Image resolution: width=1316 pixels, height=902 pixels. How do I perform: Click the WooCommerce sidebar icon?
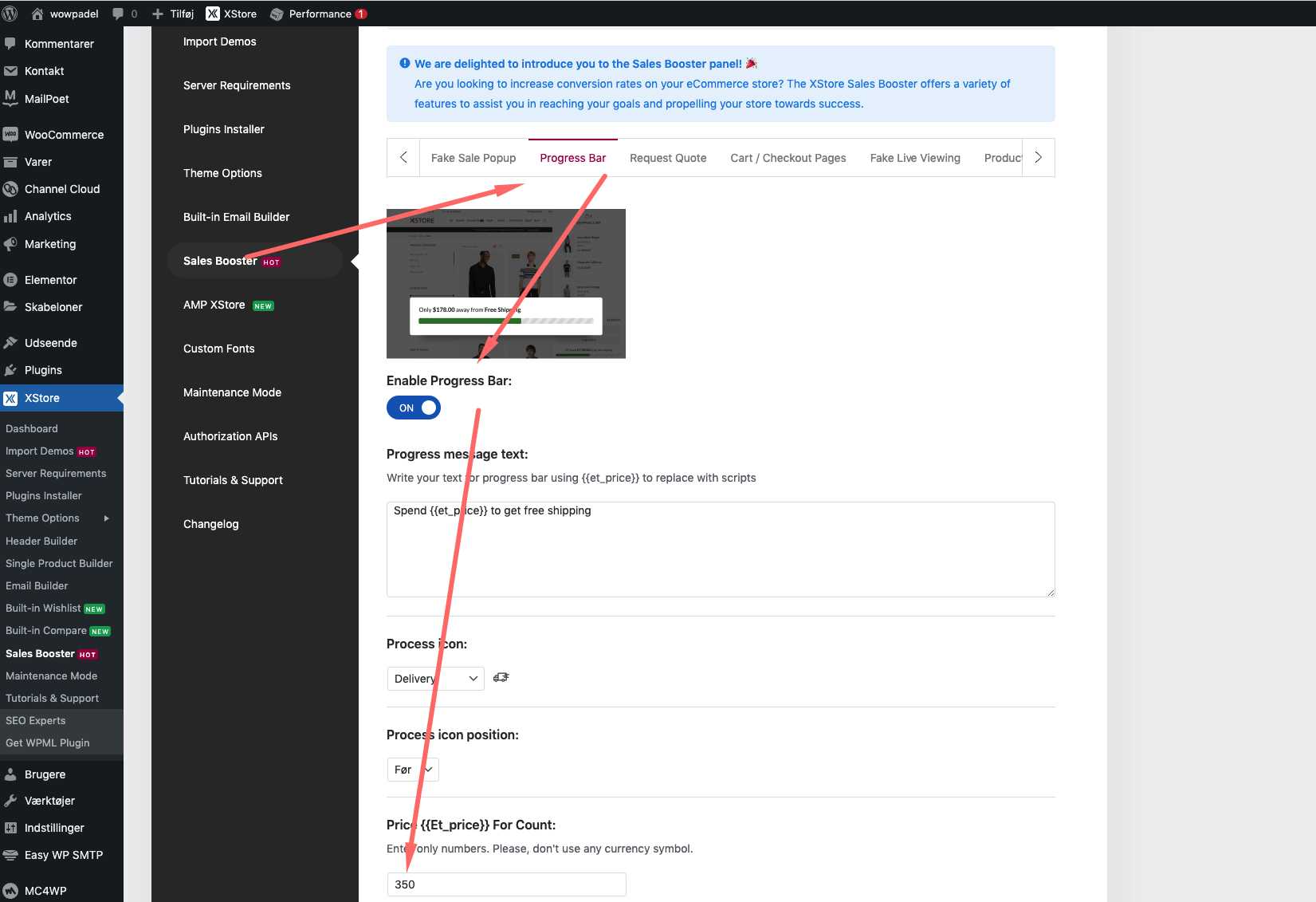(10, 134)
